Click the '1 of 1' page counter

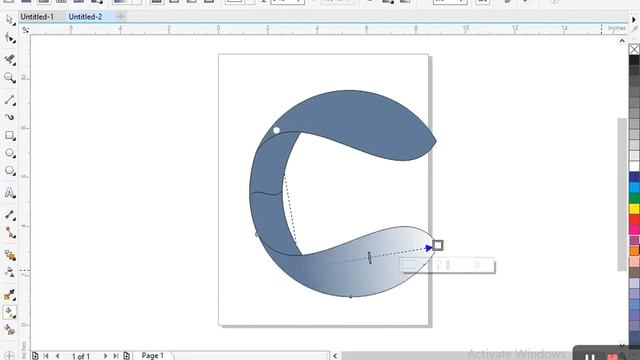(x=81, y=356)
